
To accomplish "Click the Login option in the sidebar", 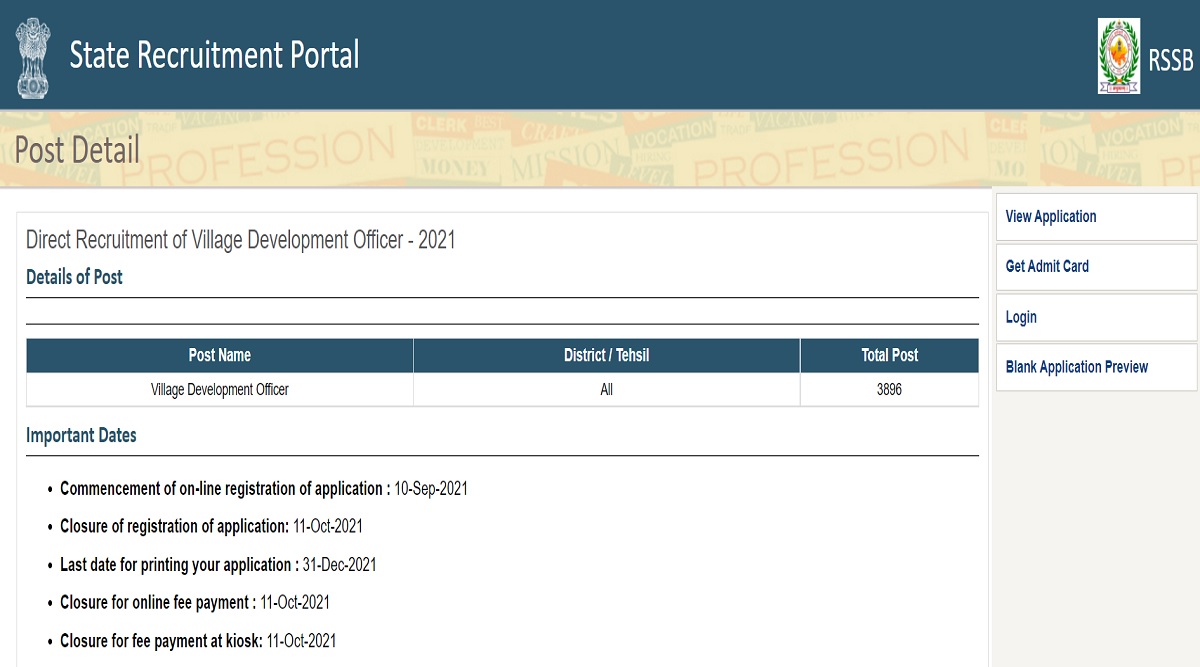I will click(1021, 317).
